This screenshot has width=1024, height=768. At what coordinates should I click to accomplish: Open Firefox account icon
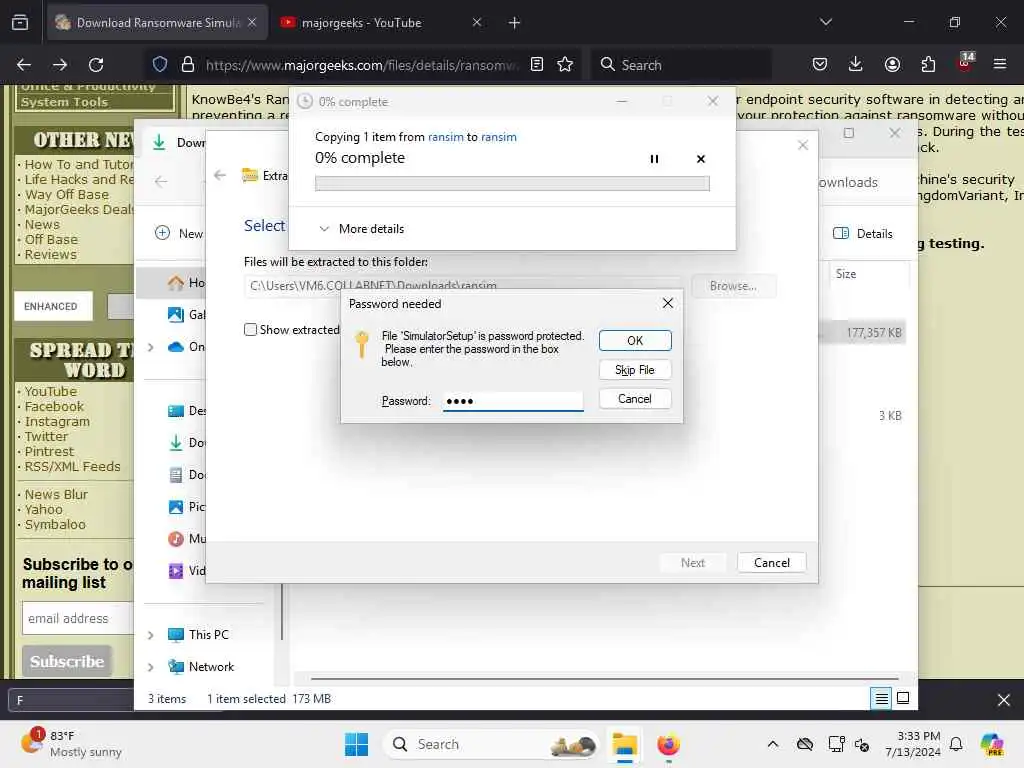892,64
